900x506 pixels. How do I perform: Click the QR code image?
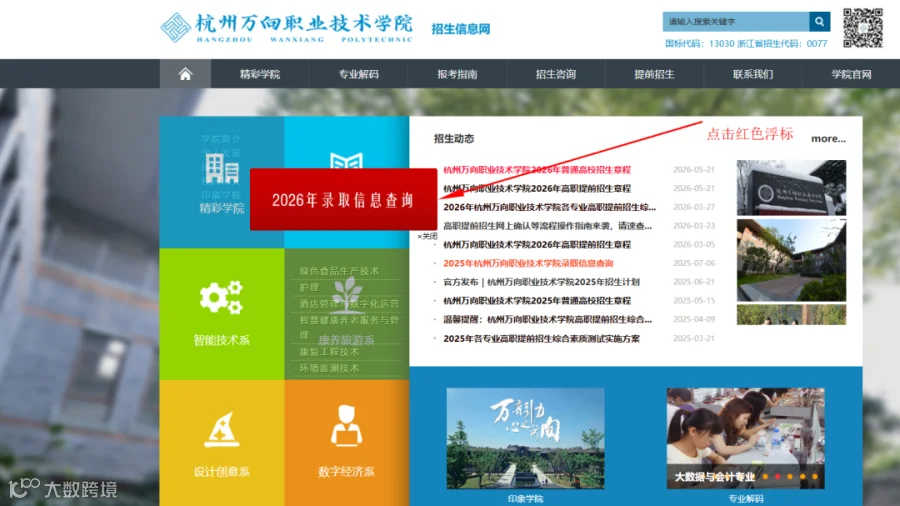(x=863, y=28)
